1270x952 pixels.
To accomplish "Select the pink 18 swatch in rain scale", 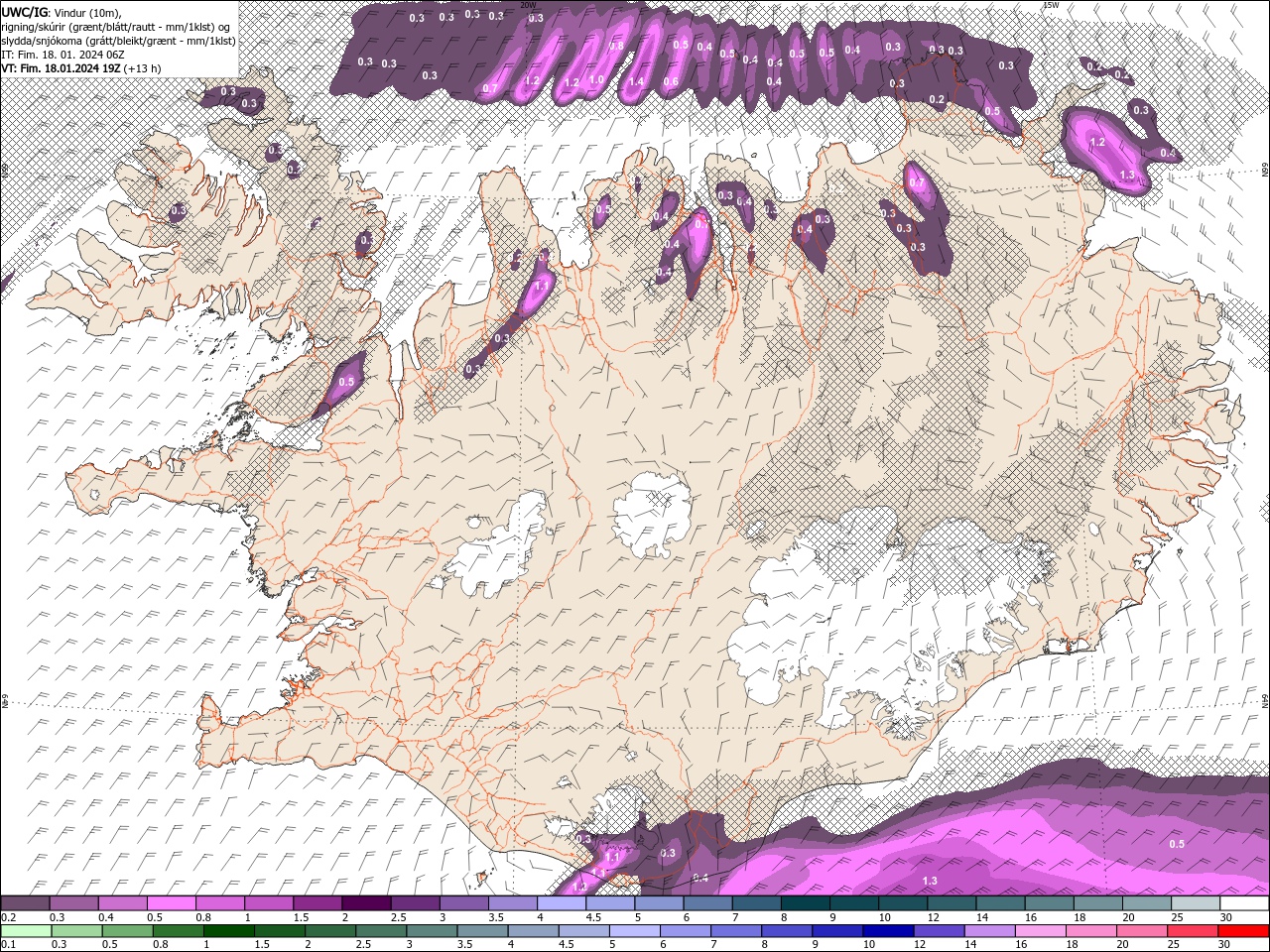I will pyautogui.click(x=1090, y=930).
